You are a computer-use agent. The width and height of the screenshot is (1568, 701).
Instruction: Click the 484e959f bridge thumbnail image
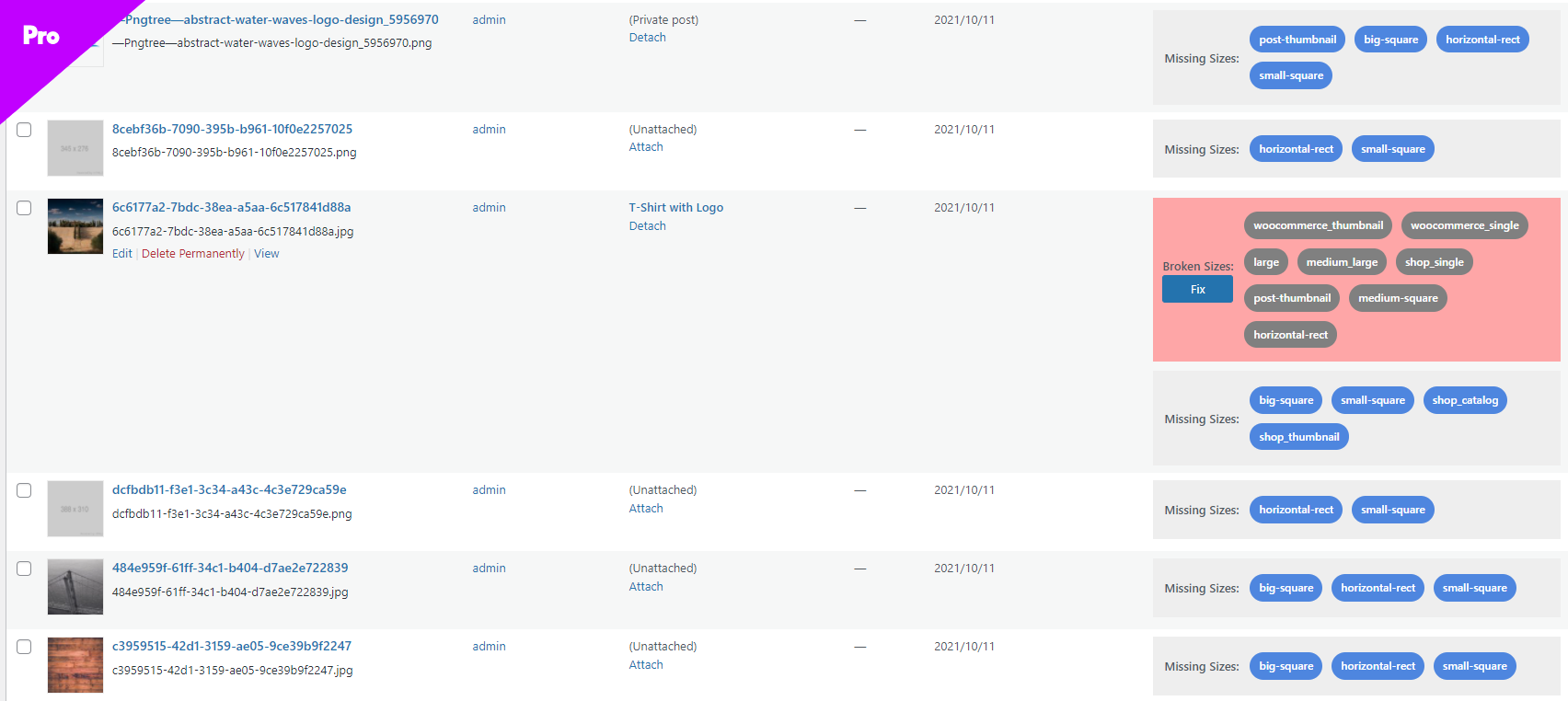click(75, 587)
